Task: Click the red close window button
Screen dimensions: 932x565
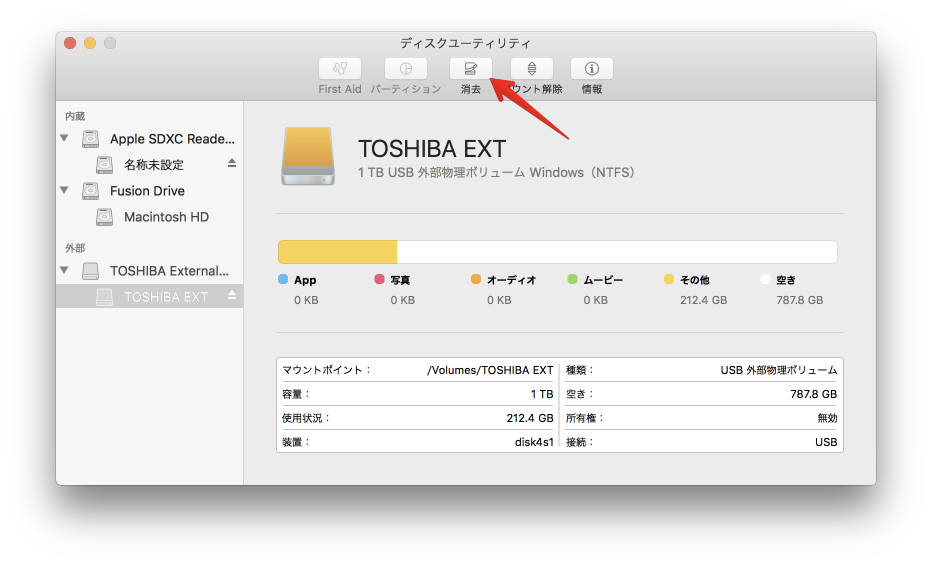Action: 70,43
